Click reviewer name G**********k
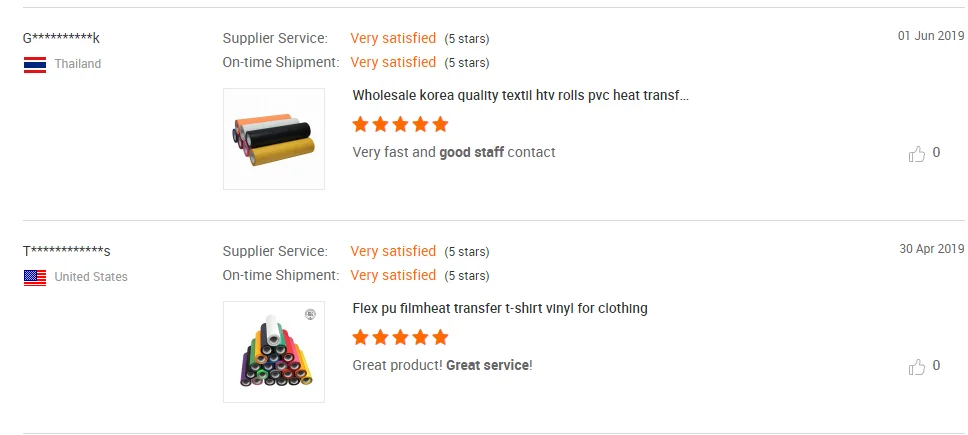 pyautogui.click(x=61, y=39)
